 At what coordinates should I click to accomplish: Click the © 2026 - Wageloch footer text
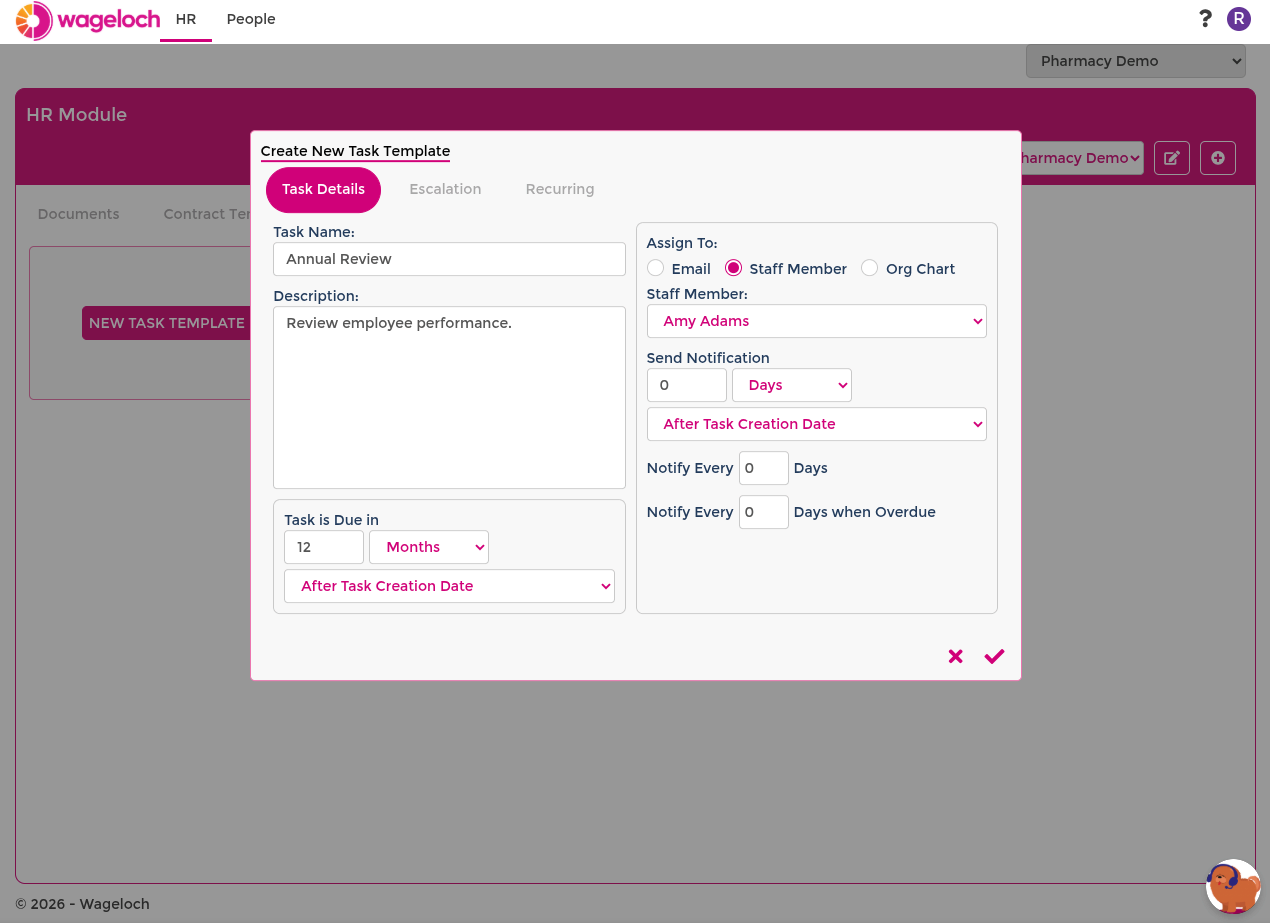click(x=82, y=904)
